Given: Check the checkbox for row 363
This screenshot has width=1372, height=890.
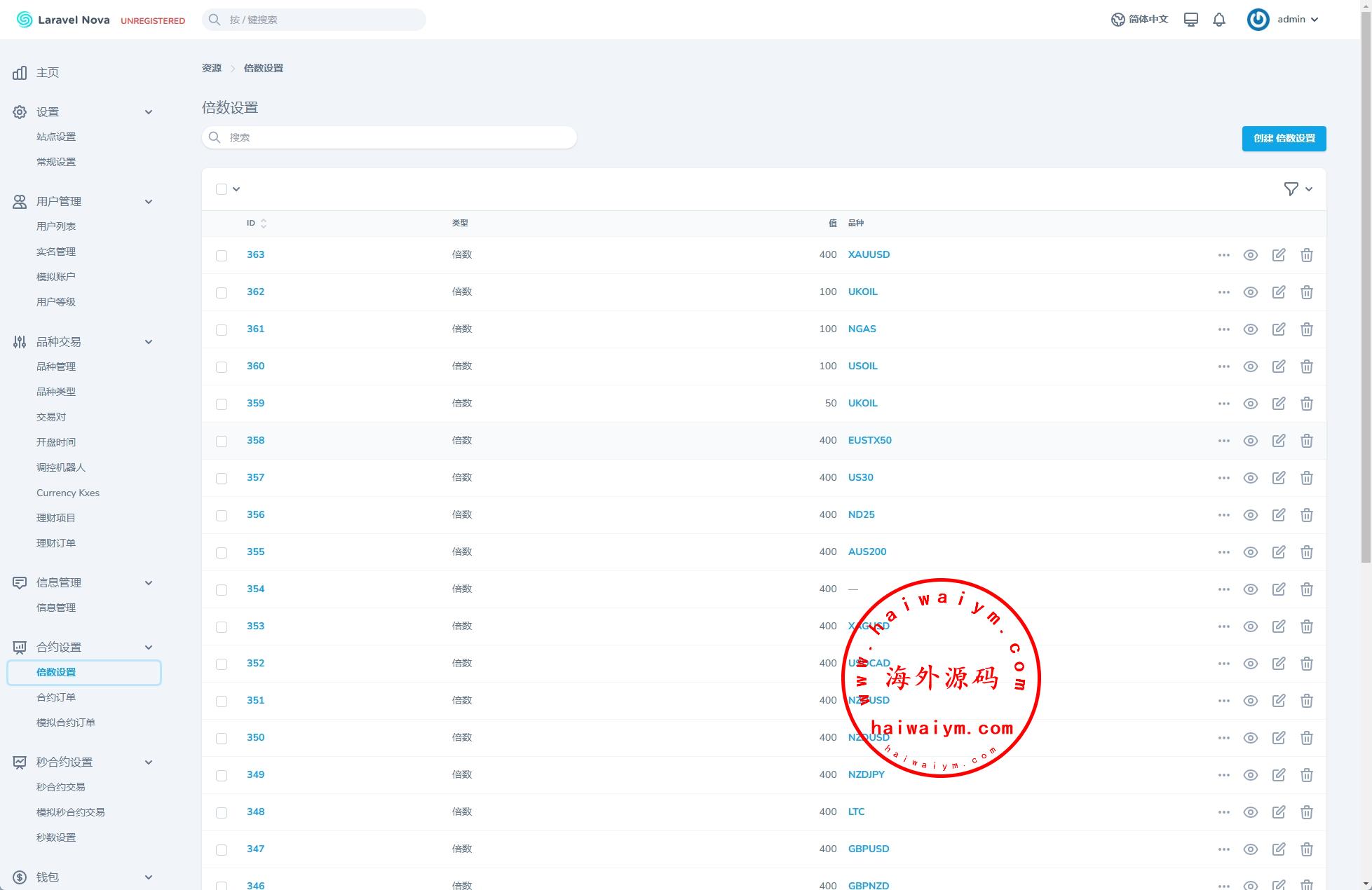Looking at the screenshot, I should point(222,256).
